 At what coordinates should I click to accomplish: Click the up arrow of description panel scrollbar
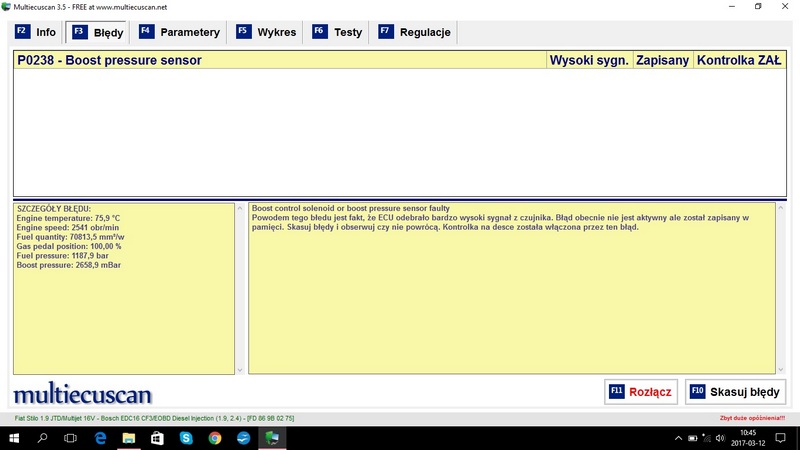[x=781, y=208]
